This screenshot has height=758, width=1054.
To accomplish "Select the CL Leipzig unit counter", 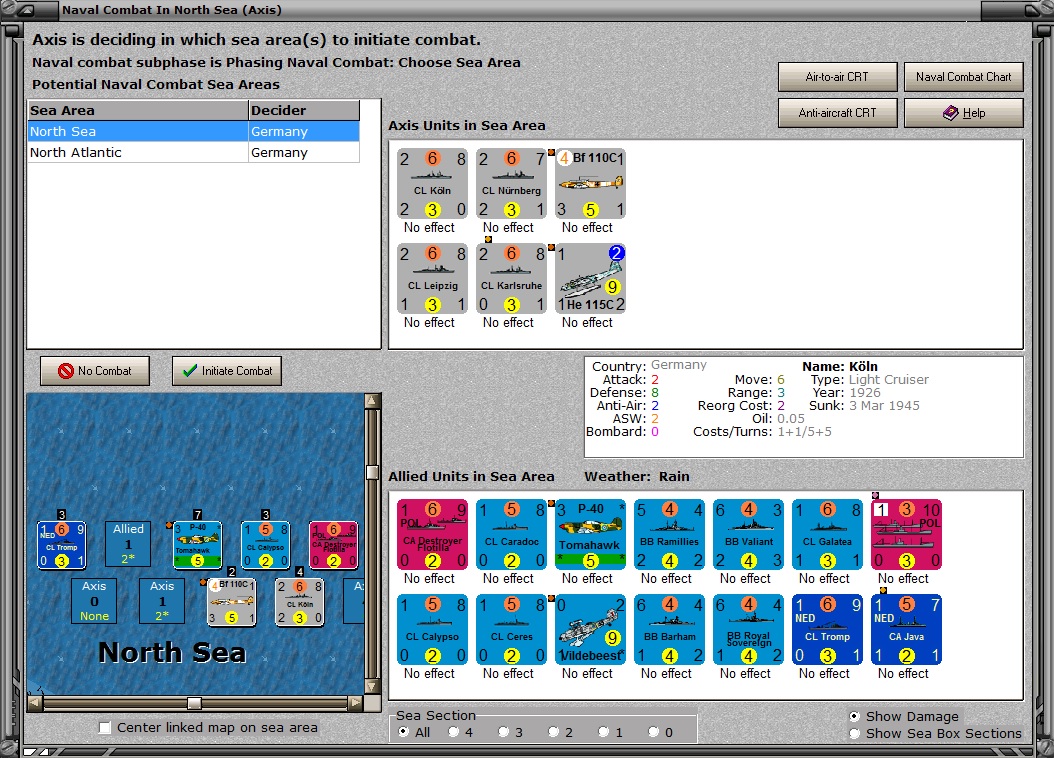I will 432,279.
